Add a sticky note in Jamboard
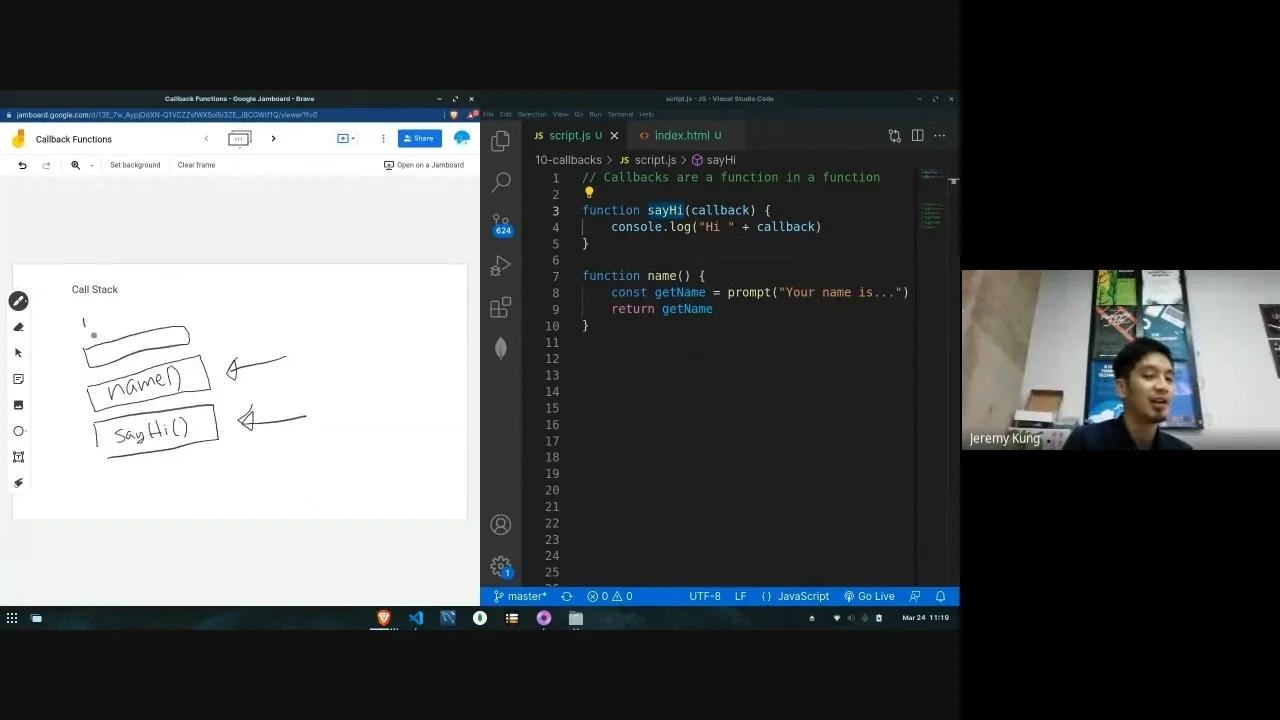The height and width of the screenshot is (720, 1280). pyautogui.click(x=18, y=378)
